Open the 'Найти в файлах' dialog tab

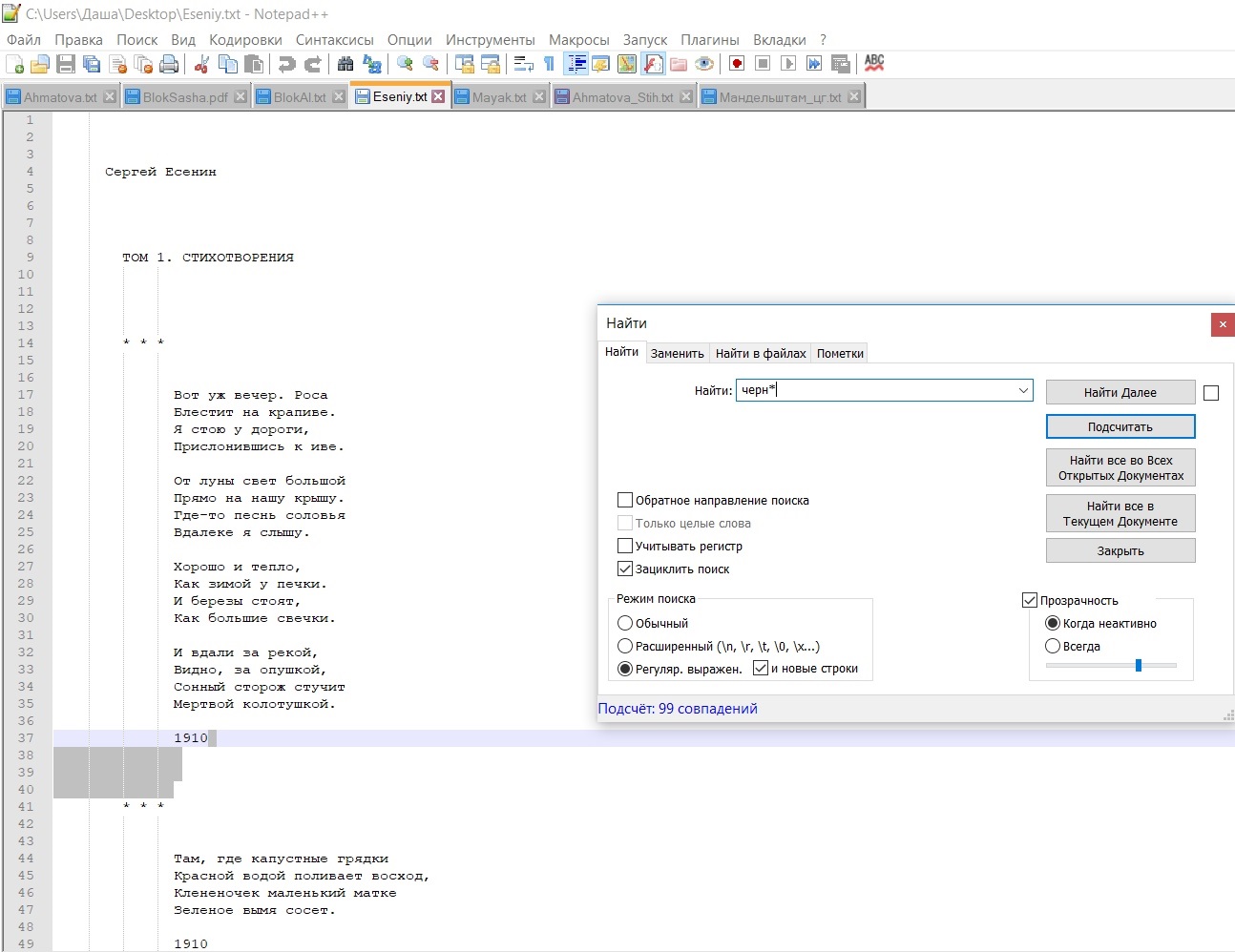coord(761,353)
